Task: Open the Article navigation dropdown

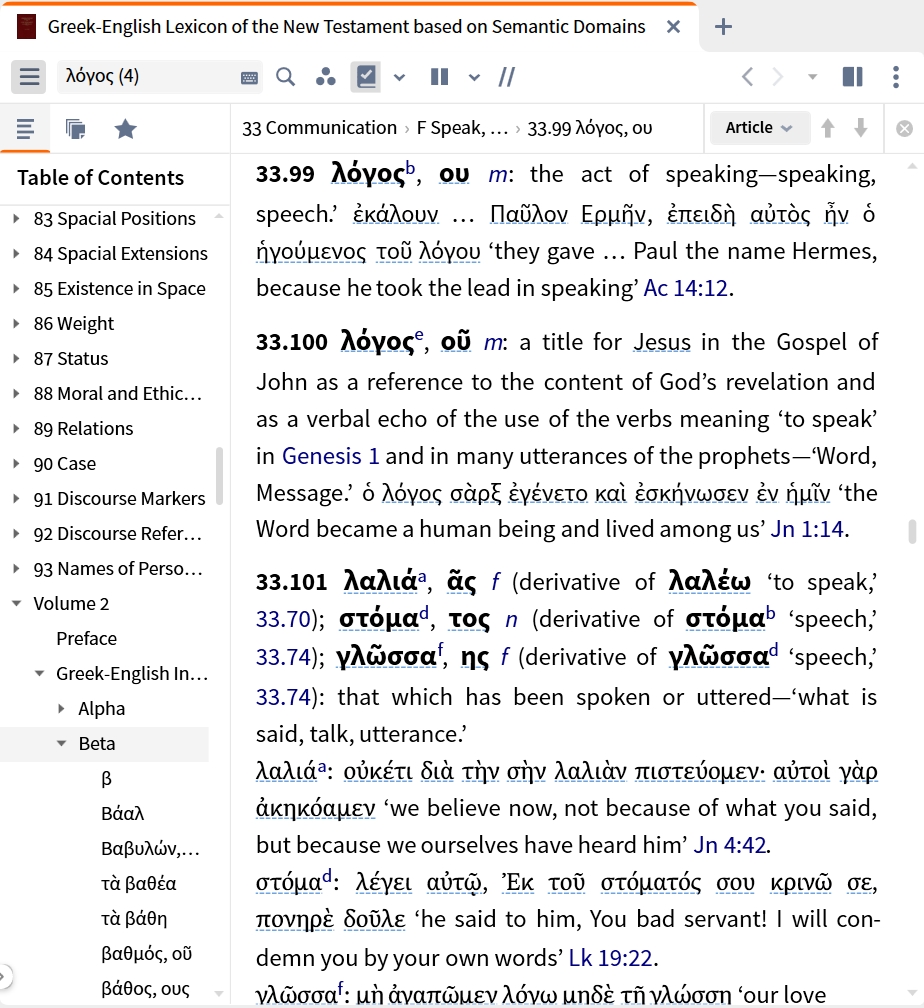Action: click(759, 127)
